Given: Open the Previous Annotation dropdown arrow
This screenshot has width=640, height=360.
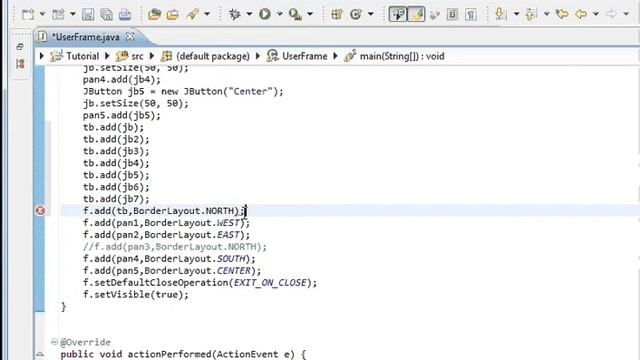Looking at the screenshot, I should coord(547,14).
